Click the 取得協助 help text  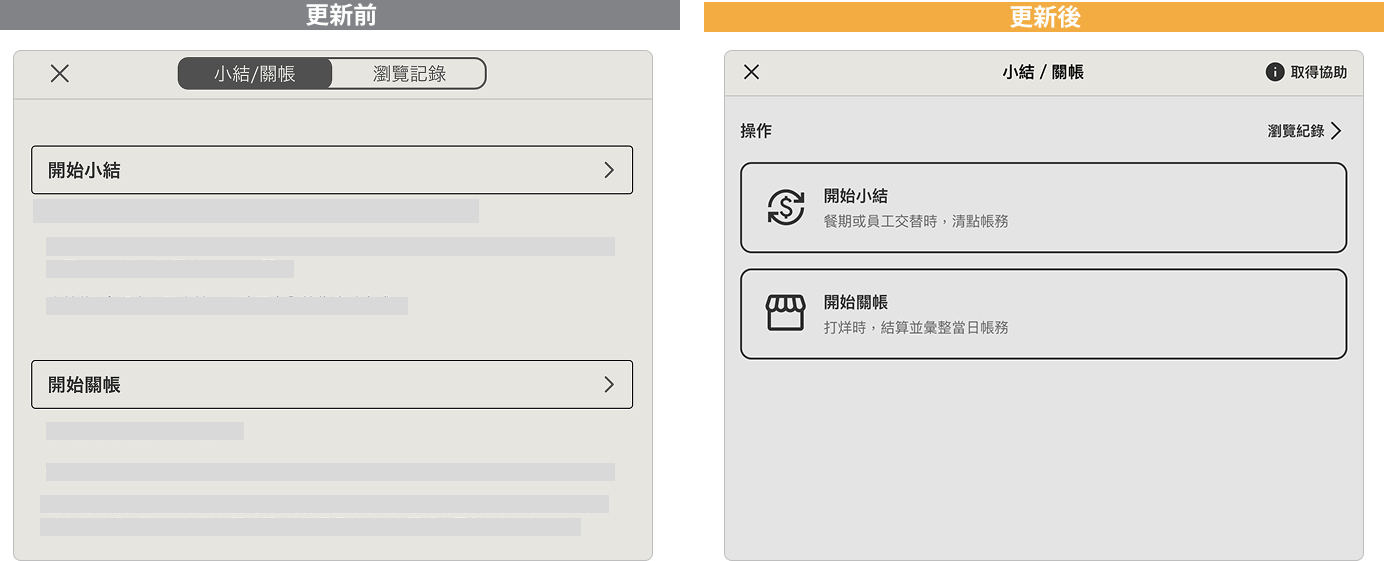[1318, 72]
